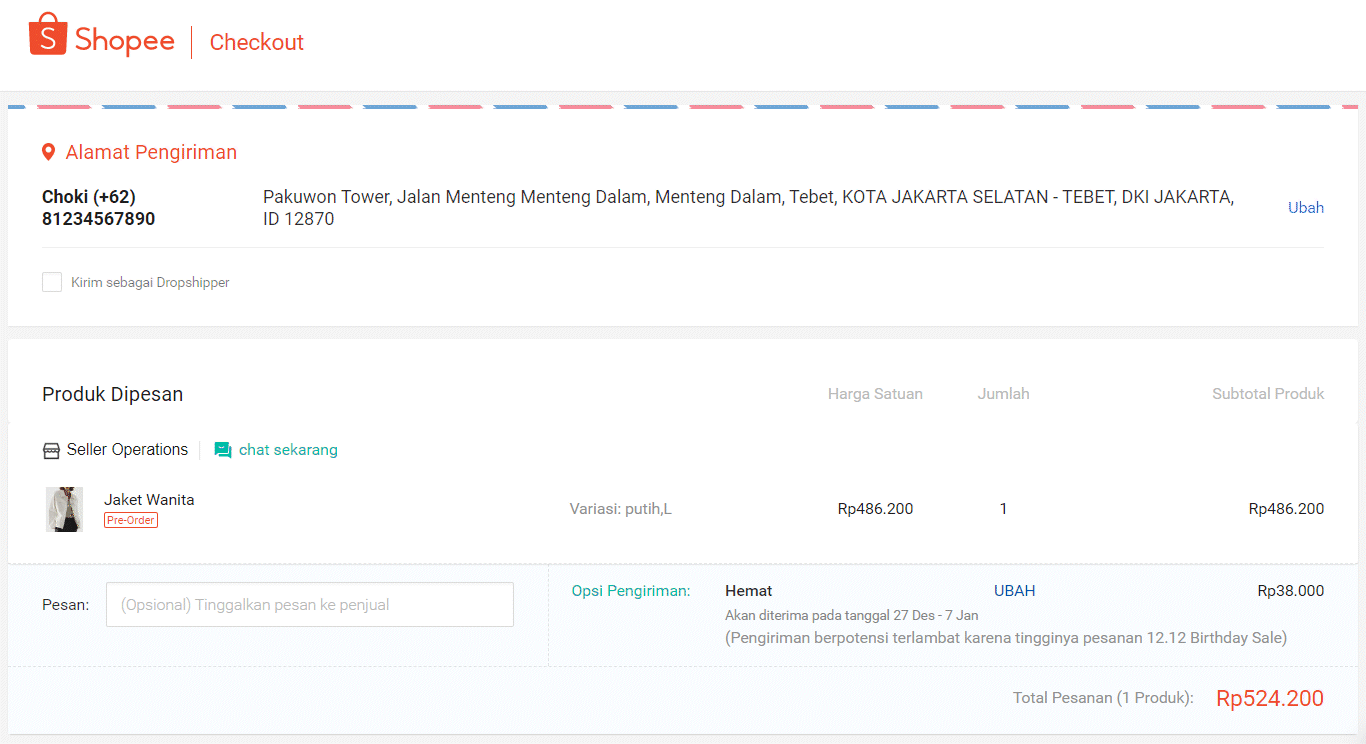Click the Rp524.200 total order amount
Image resolution: width=1366 pixels, height=744 pixels.
1269,698
